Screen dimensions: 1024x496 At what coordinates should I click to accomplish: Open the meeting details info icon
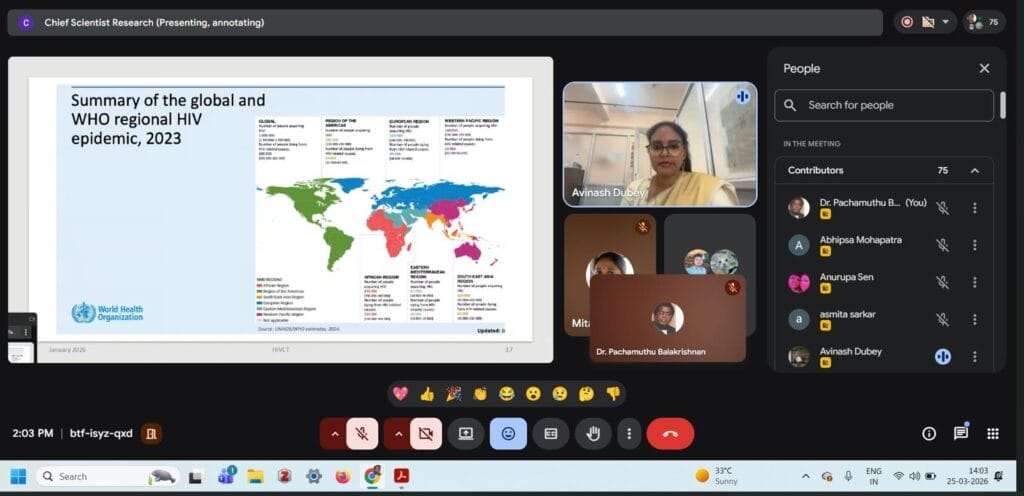pyautogui.click(x=929, y=433)
